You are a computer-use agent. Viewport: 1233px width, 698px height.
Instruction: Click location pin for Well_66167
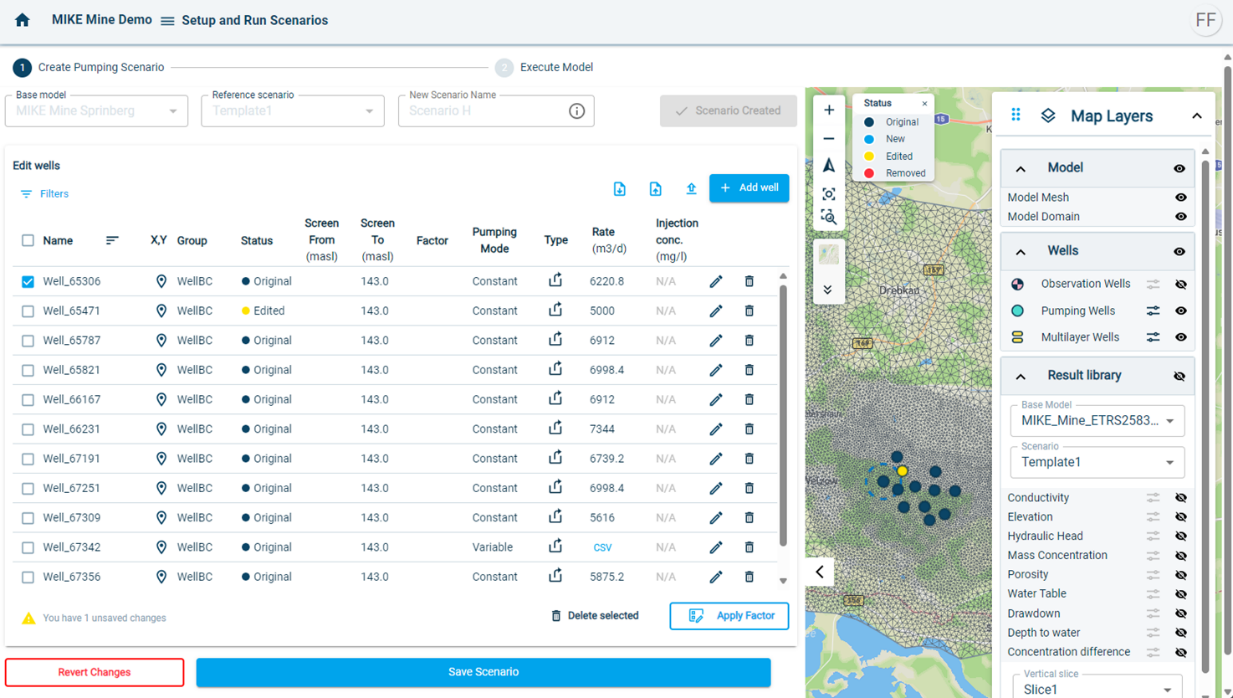[161, 400]
